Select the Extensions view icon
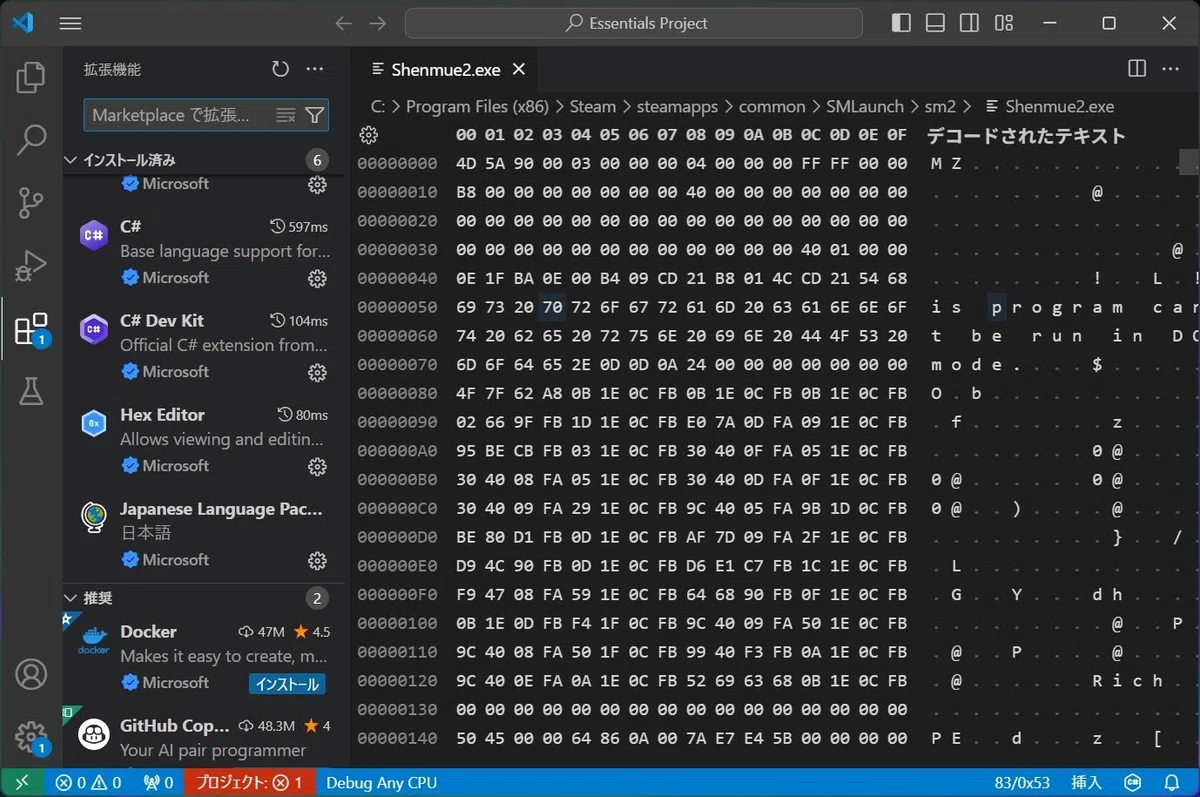The width and height of the screenshot is (1200, 797). (31, 329)
